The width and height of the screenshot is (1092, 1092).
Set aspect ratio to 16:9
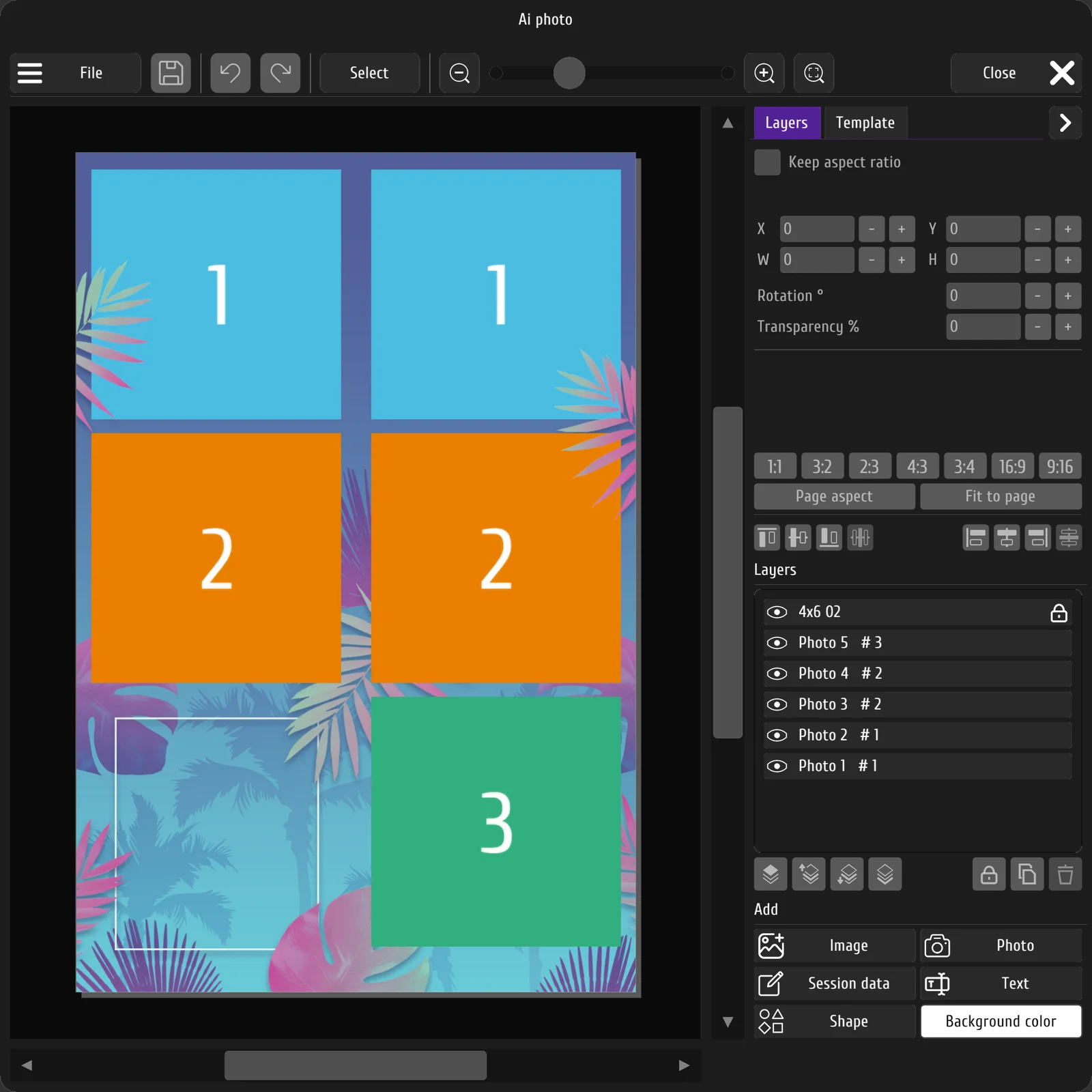pyautogui.click(x=1012, y=466)
